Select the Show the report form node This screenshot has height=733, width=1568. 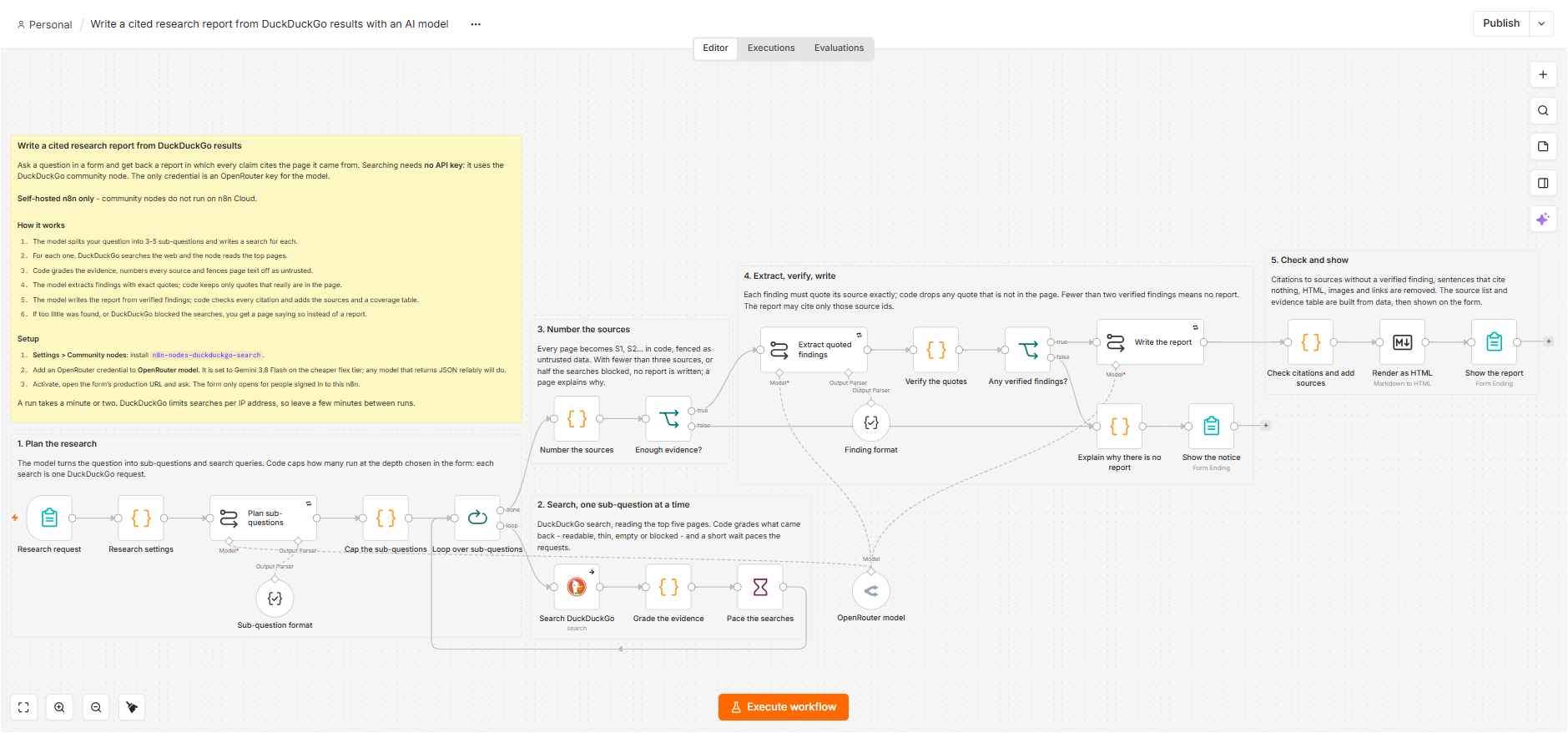coord(1495,341)
